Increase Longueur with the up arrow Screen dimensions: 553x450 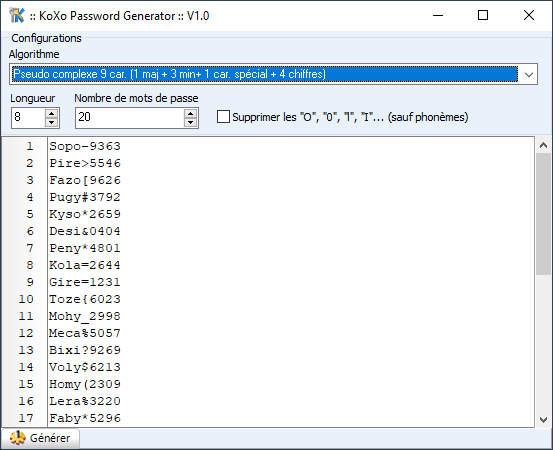pyautogui.click(x=51, y=114)
